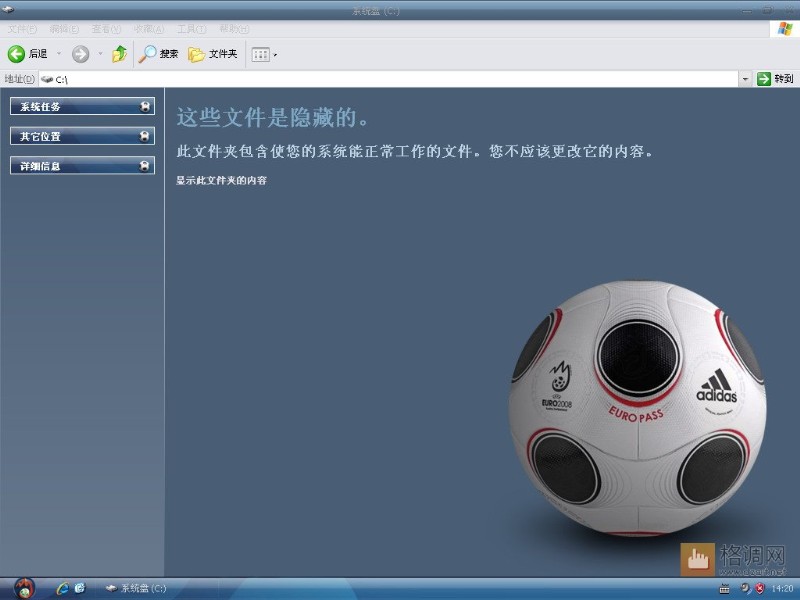
Task: Click the 其它位置 panel header text
Action: pos(40,136)
